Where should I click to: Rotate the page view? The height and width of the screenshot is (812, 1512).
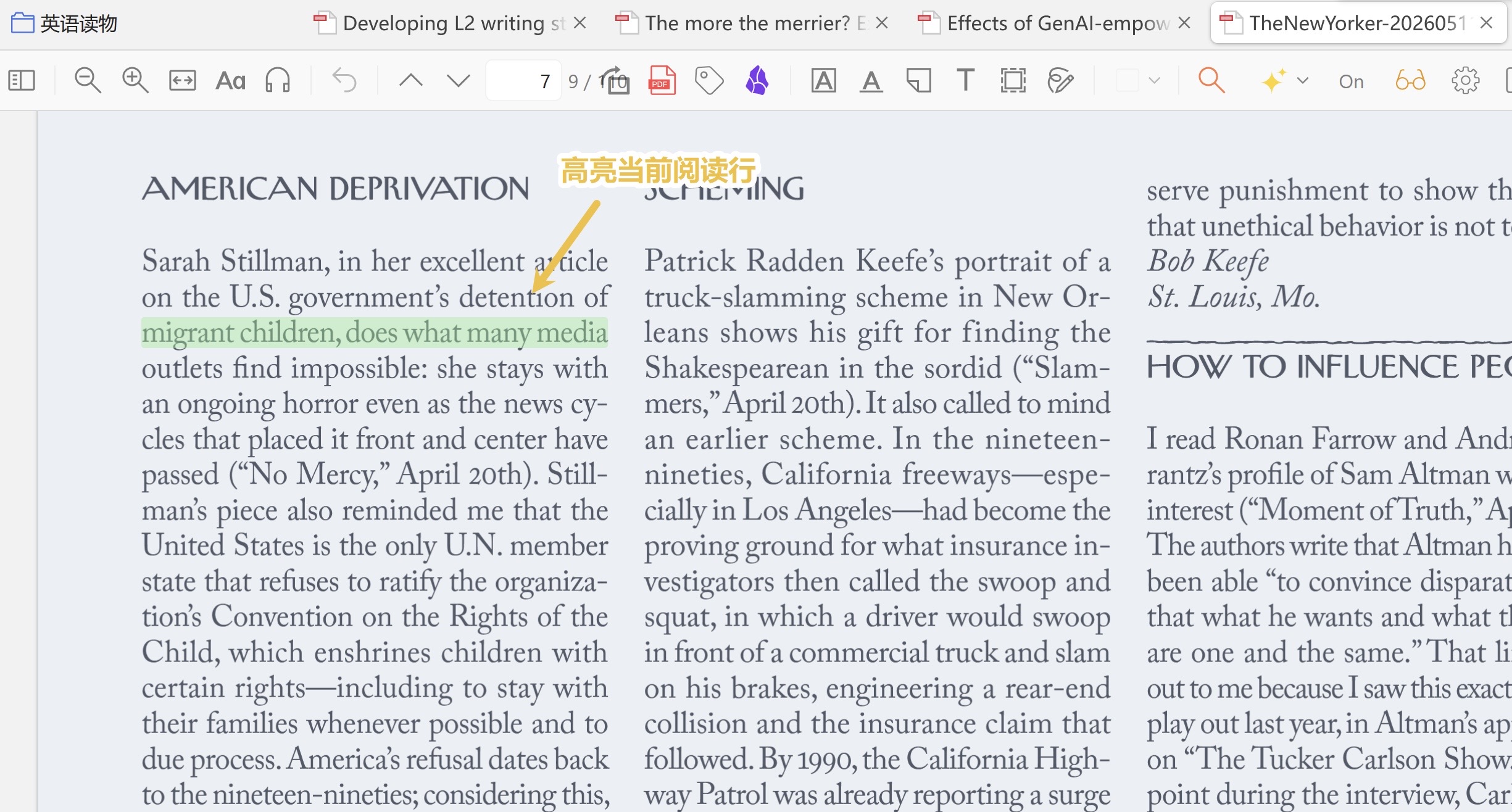point(617,80)
